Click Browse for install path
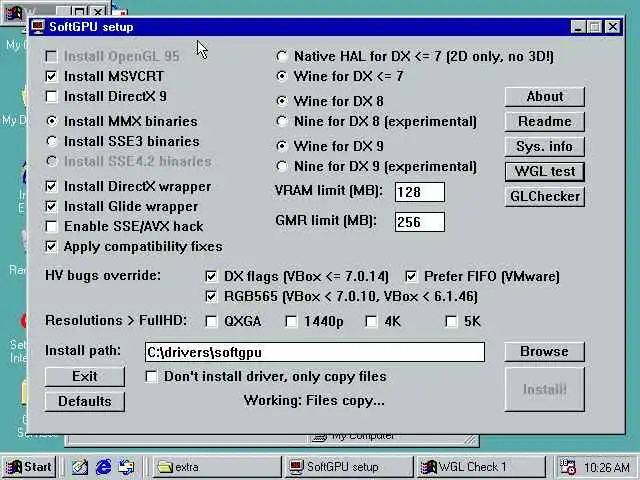This screenshot has width=640, height=480. click(544, 351)
